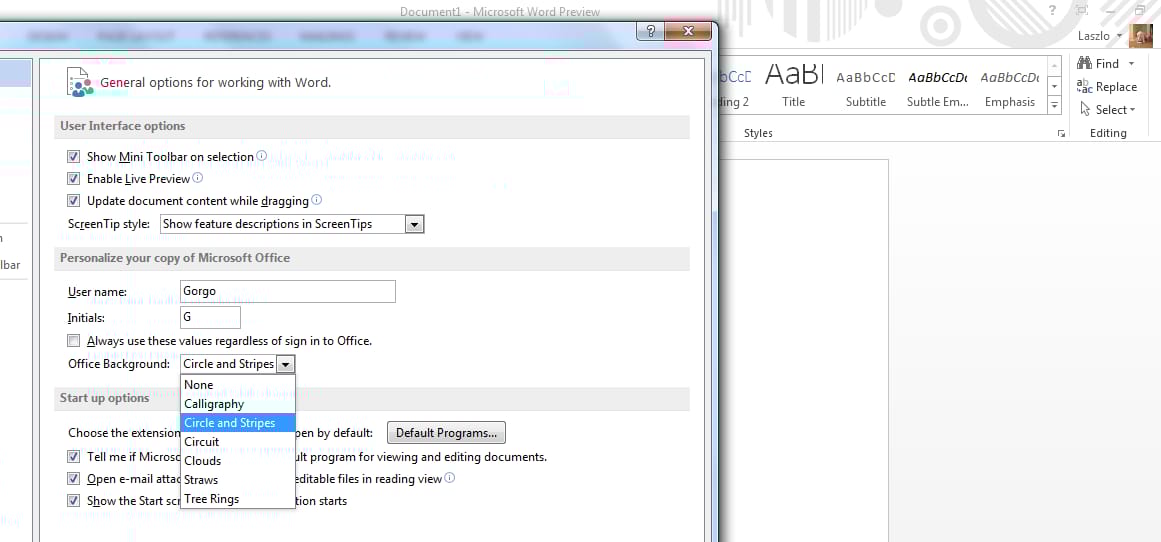Click the Select cursor icon in Editing group
The height and width of the screenshot is (542, 1161).
pos(1085,110)
